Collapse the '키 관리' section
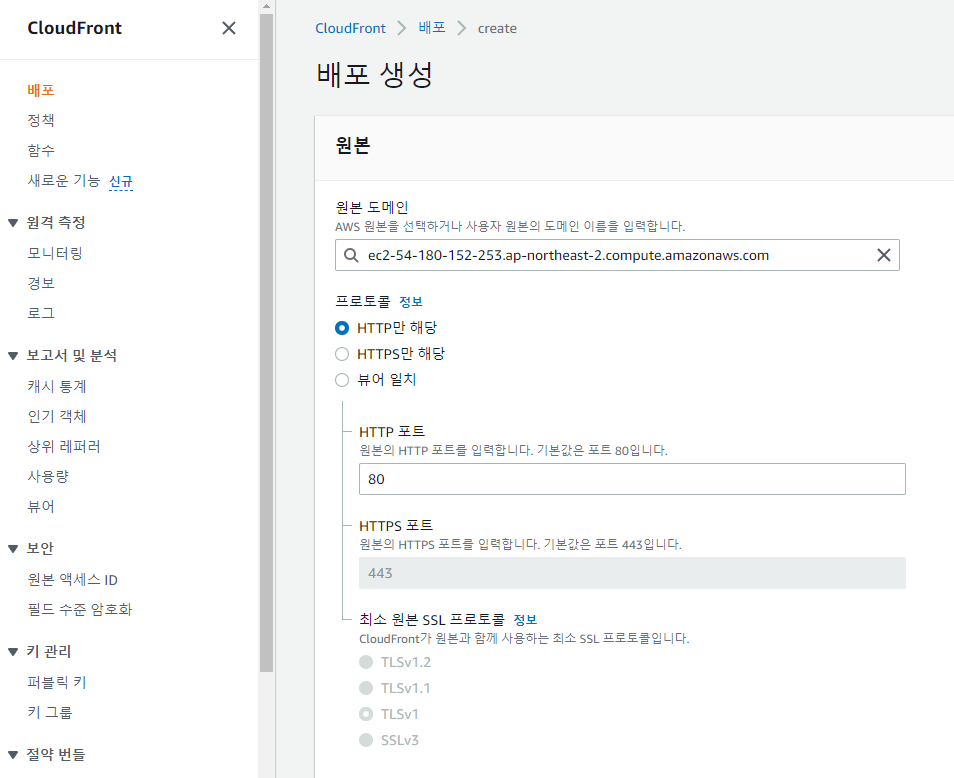954x778 pixels. click(13, 652)
